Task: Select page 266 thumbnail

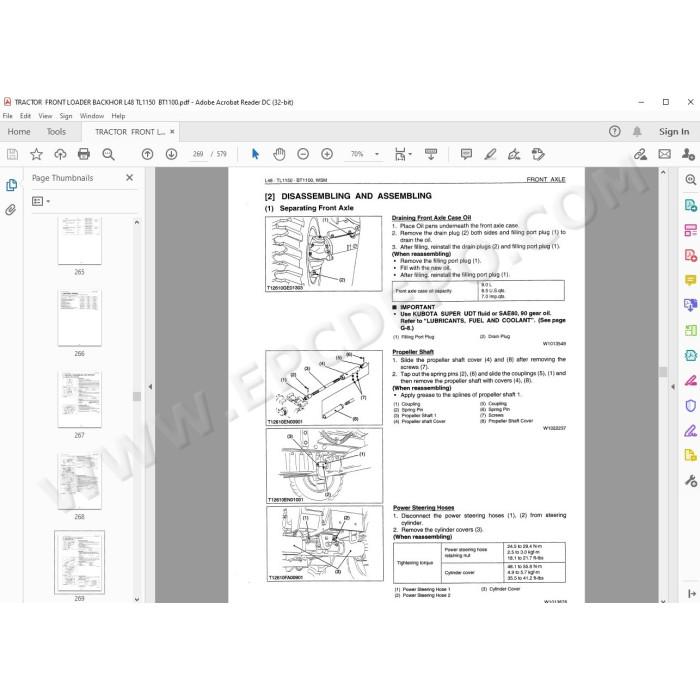Action: pyautogui.click(x=79, y=317)
